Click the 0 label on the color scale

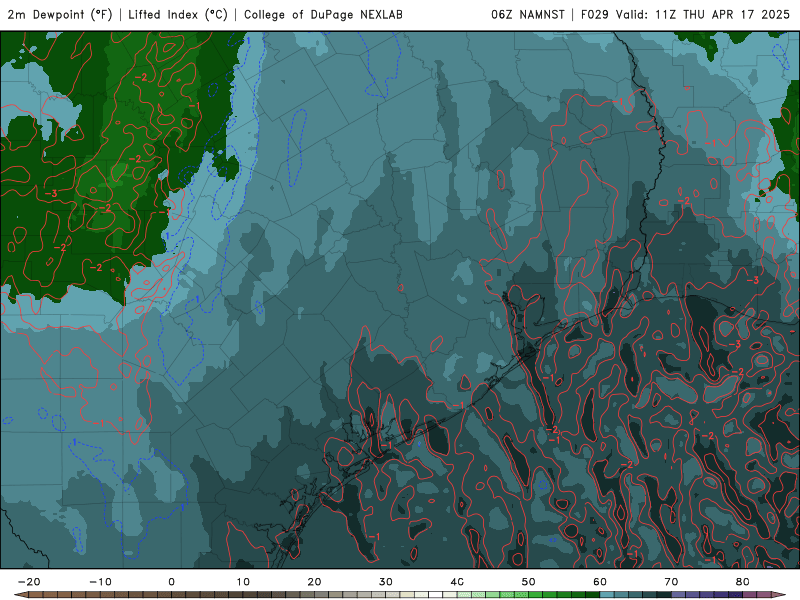coord(171,582)
